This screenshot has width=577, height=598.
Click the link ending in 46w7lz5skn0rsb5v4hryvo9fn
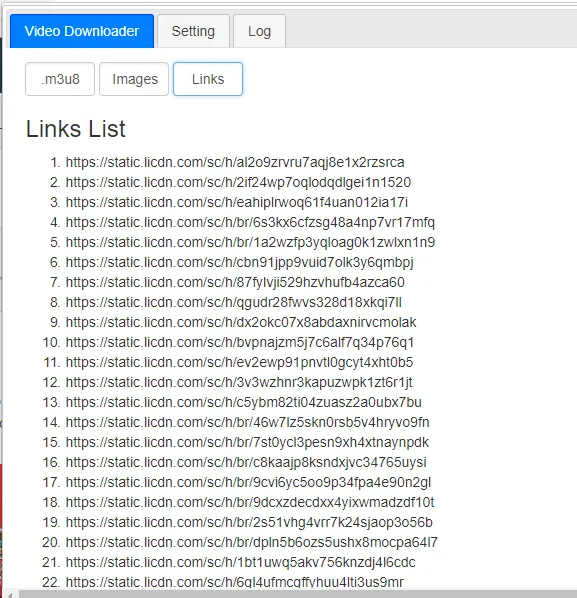(x=248, y=422)
